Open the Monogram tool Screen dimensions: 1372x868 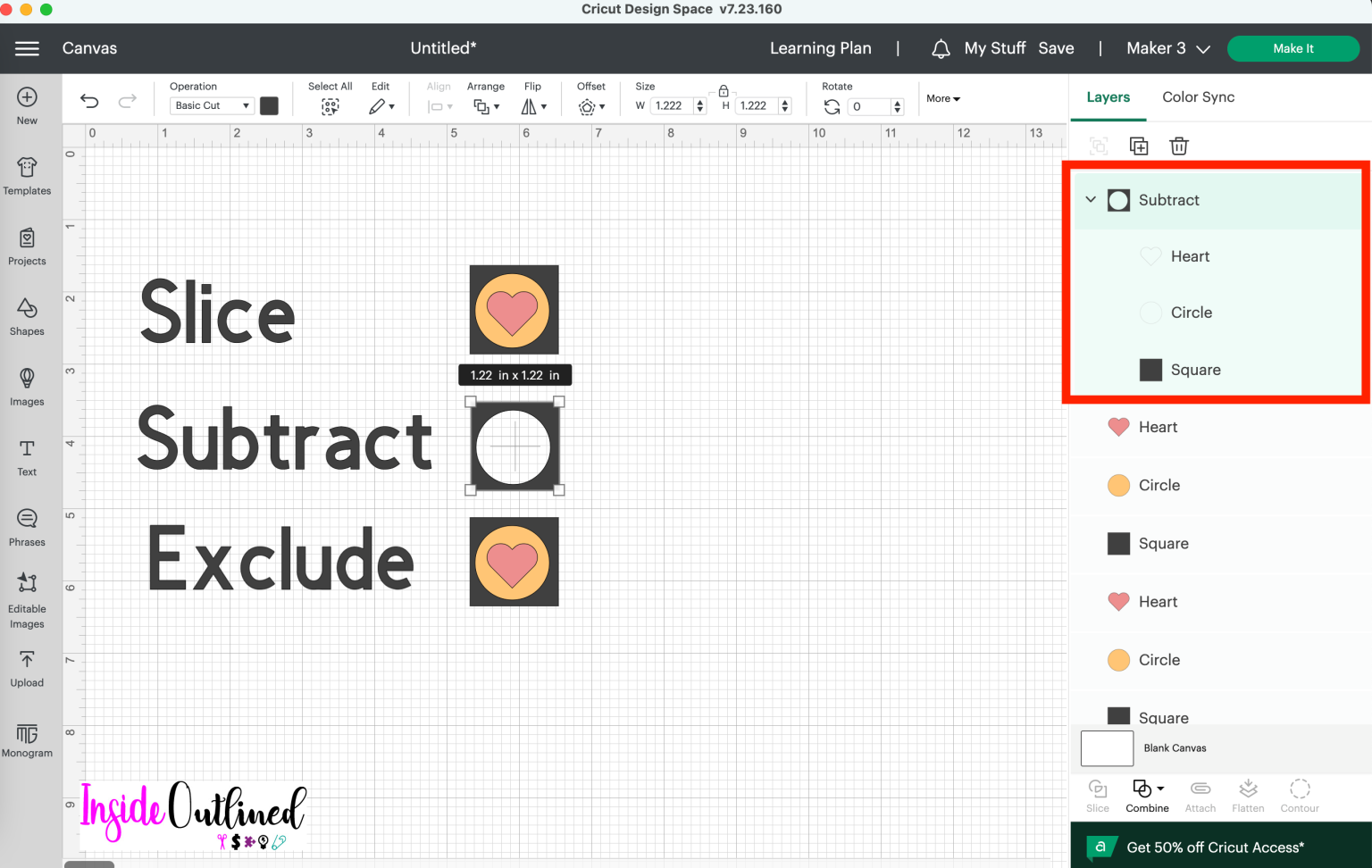point(27,739)
